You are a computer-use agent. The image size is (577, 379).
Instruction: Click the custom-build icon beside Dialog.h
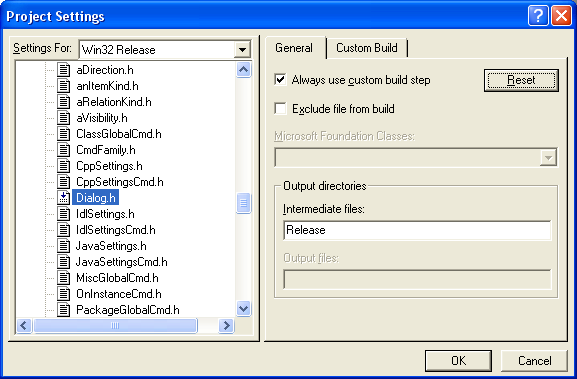63,198
